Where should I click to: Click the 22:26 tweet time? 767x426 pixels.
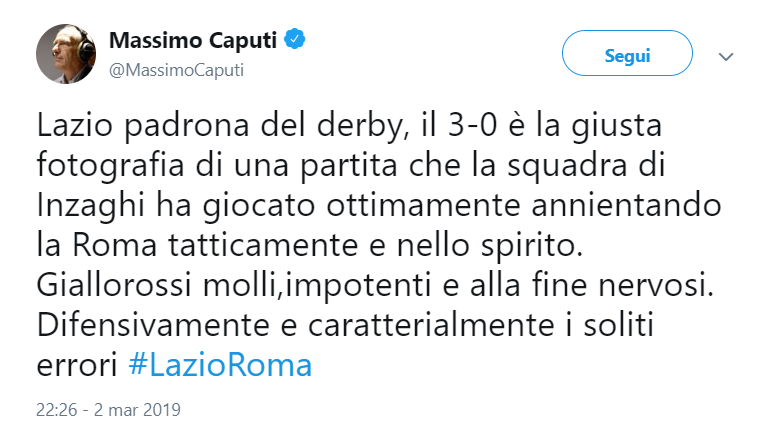(x=57, y=410)
